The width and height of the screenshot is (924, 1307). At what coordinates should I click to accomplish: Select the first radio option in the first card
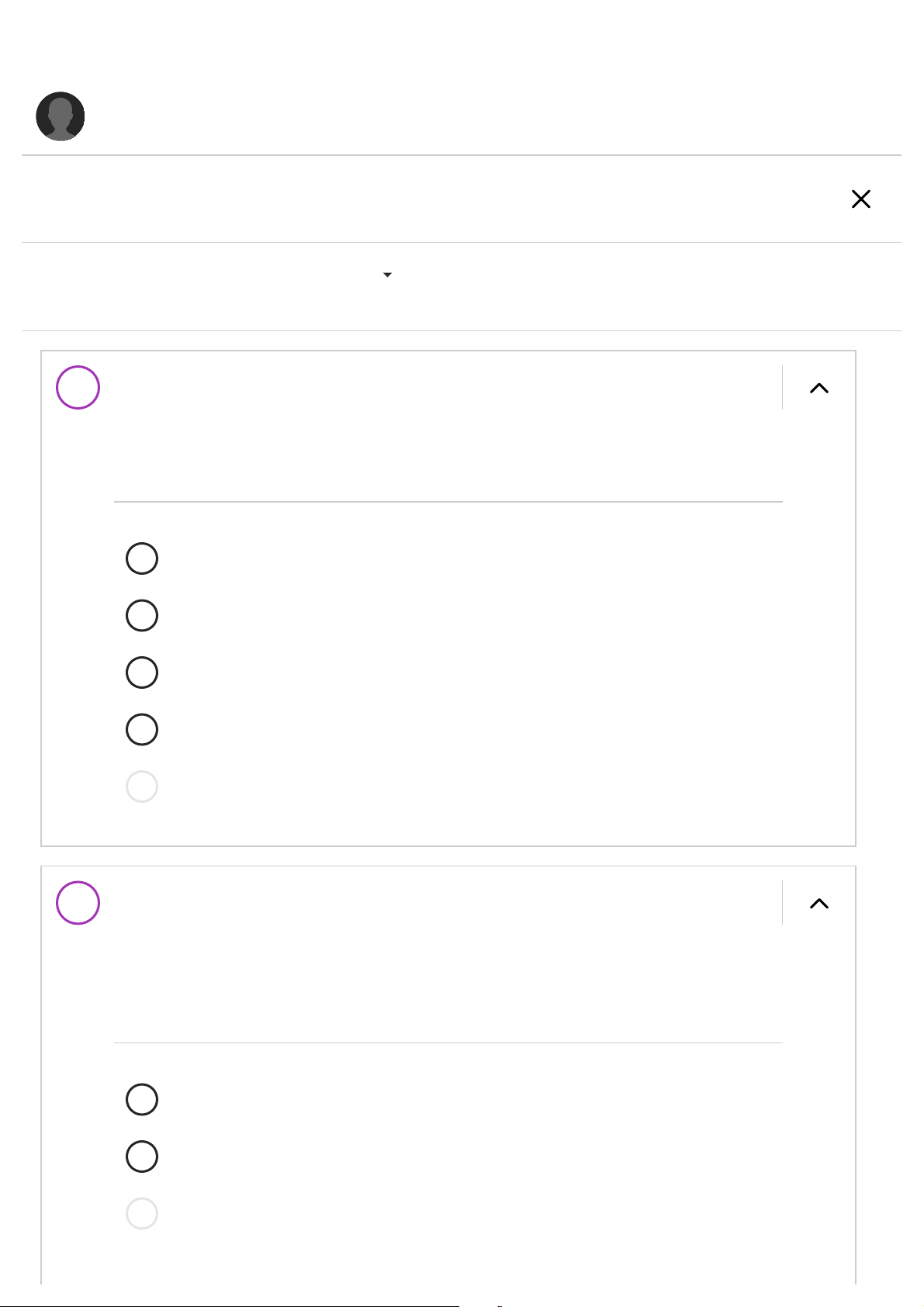(x=142, y=558)
